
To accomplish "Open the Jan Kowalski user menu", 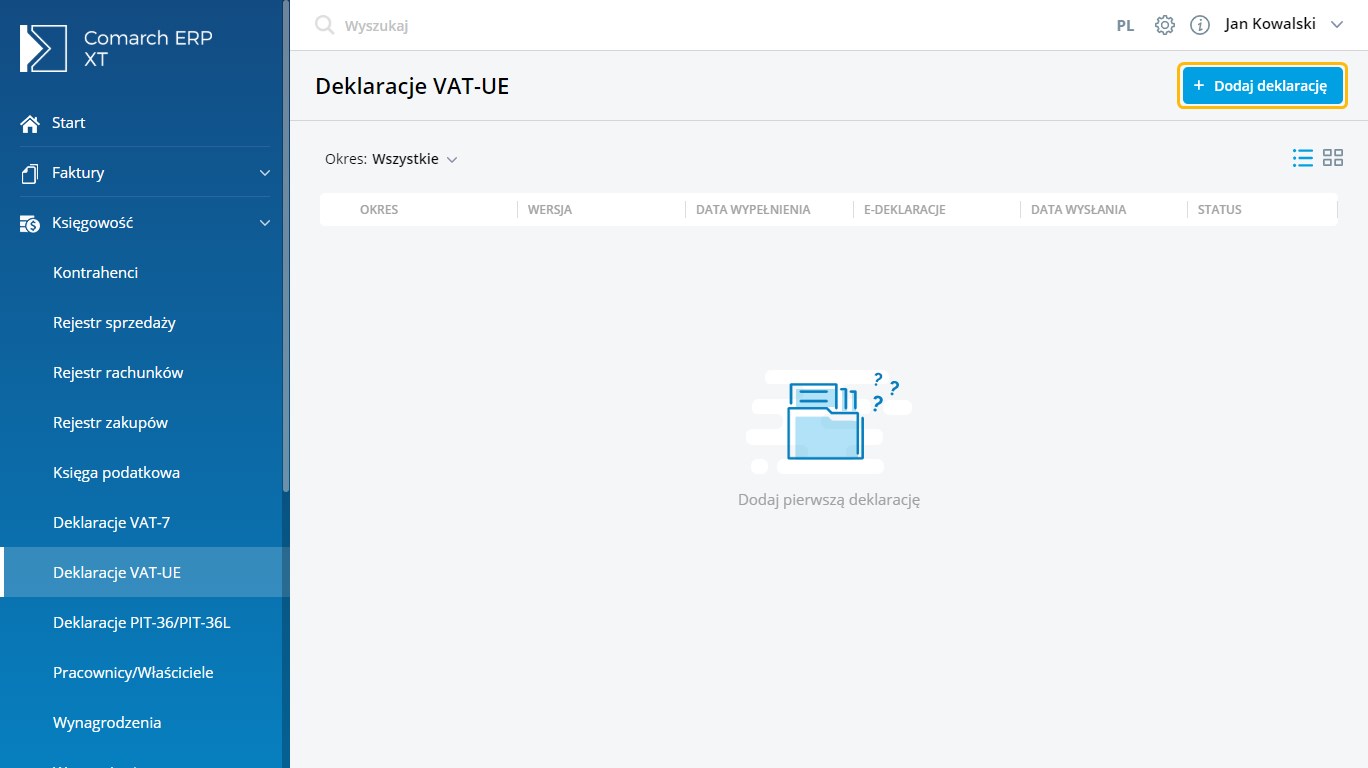I will (x=1283, y=25).
